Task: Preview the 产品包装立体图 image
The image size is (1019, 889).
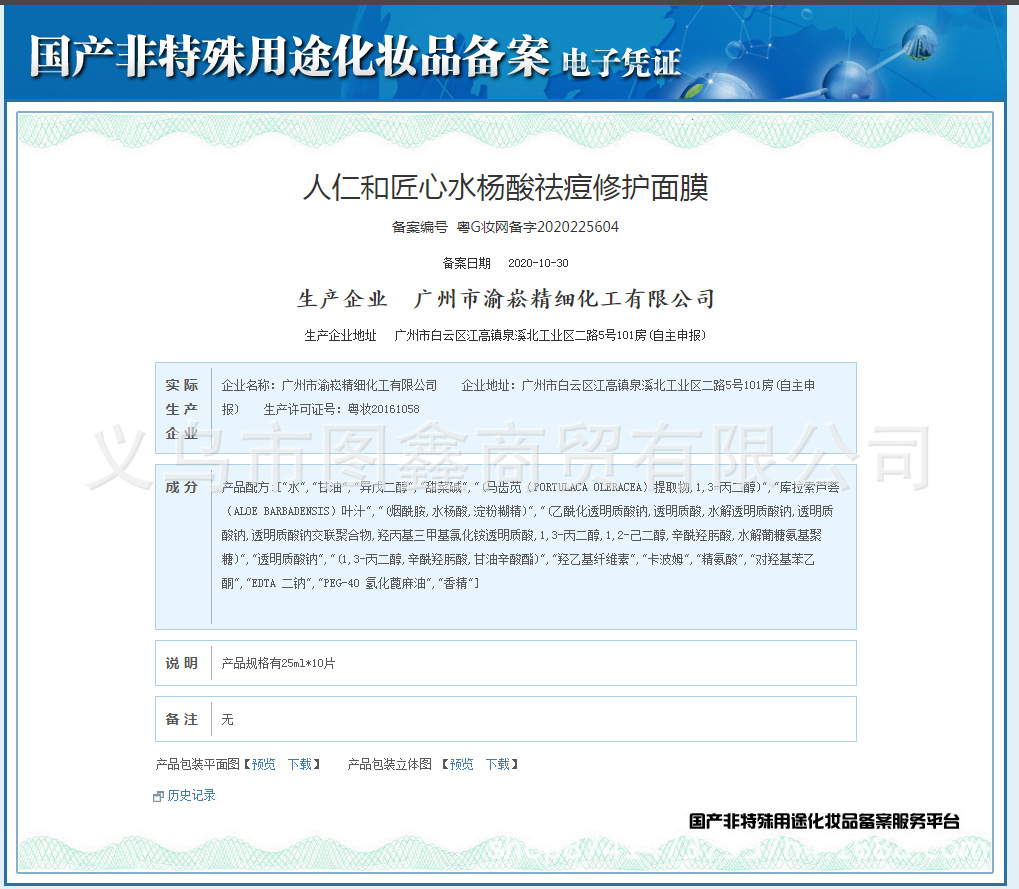Action: (x=461, y=764)
